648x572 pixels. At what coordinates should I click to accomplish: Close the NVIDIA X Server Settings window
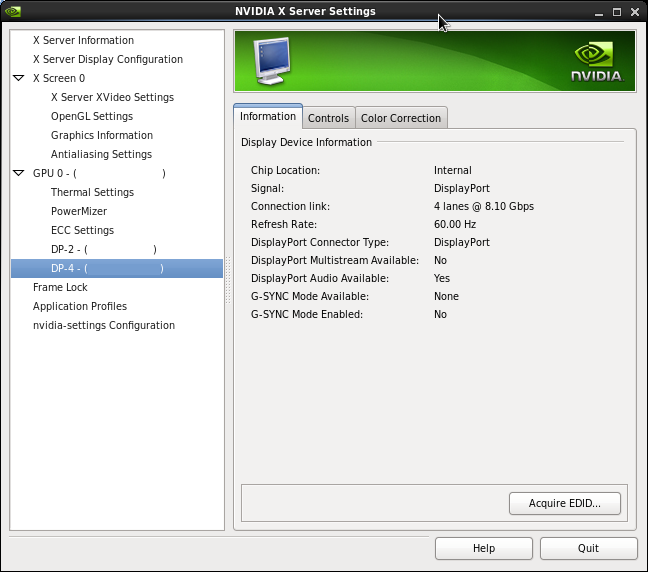tap(635, 12)
